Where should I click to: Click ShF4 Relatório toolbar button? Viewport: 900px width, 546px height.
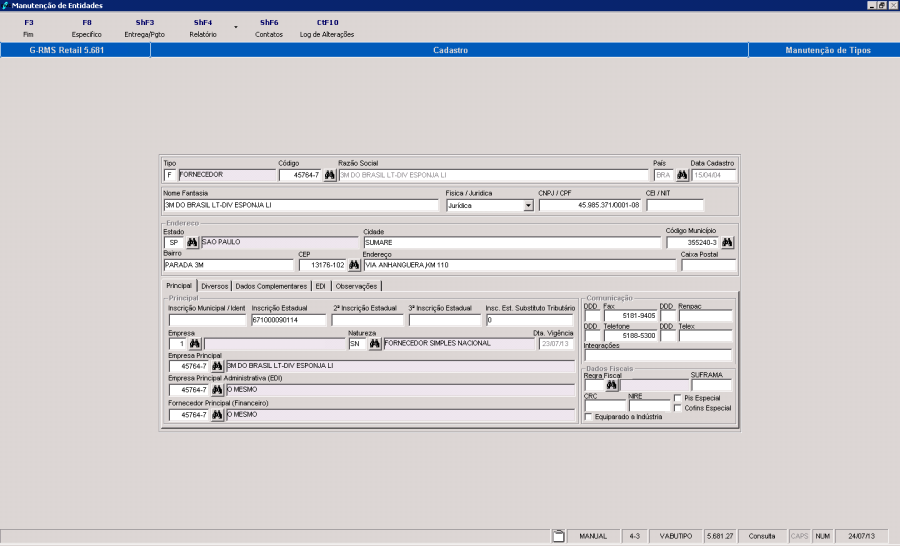(x=203, y=28)
